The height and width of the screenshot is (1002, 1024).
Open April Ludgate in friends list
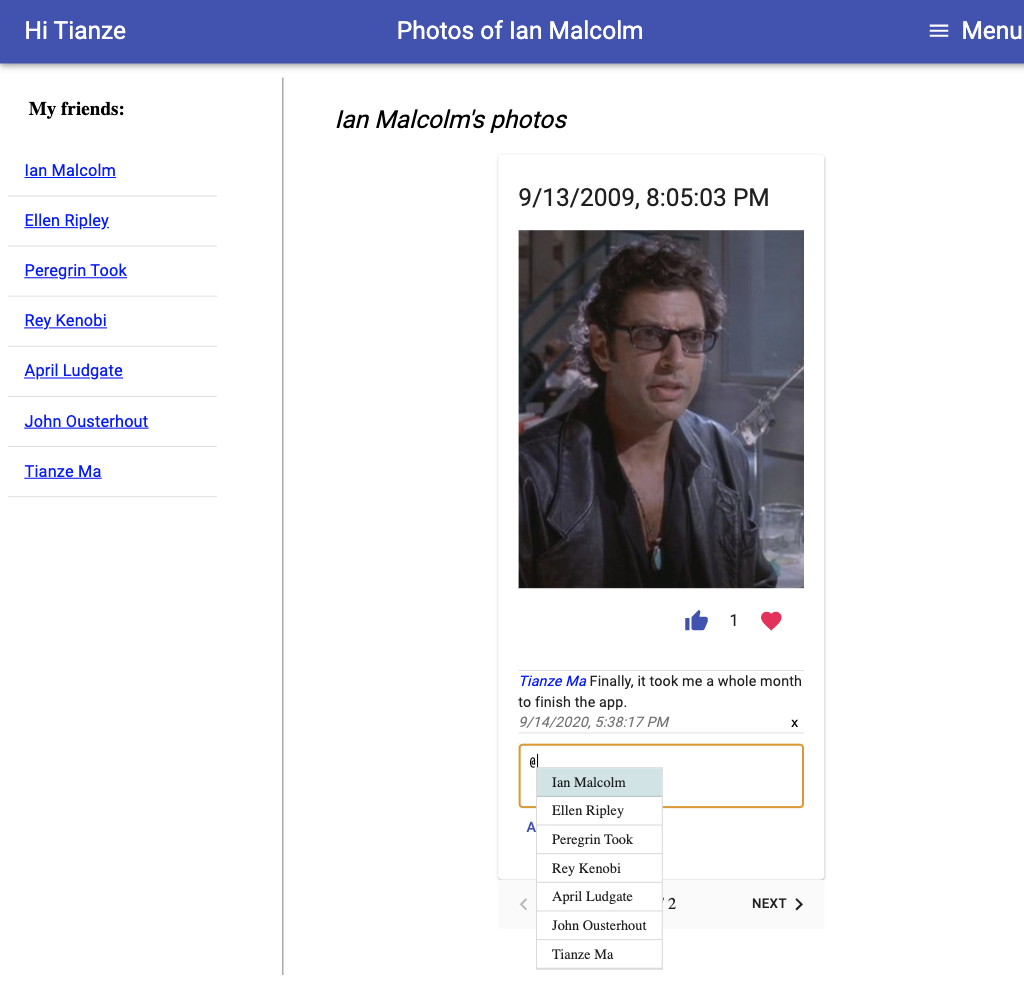[73, 370]
